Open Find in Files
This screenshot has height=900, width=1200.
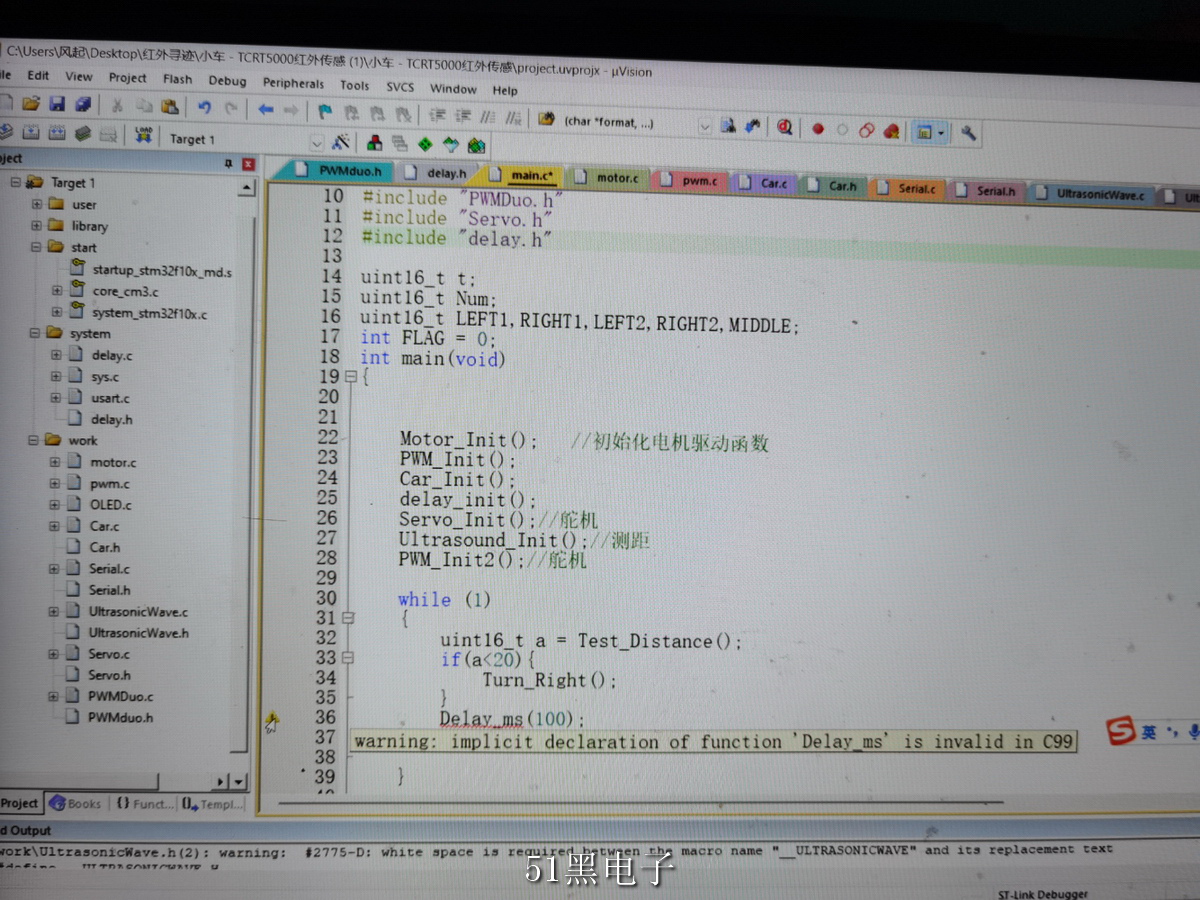546,118
